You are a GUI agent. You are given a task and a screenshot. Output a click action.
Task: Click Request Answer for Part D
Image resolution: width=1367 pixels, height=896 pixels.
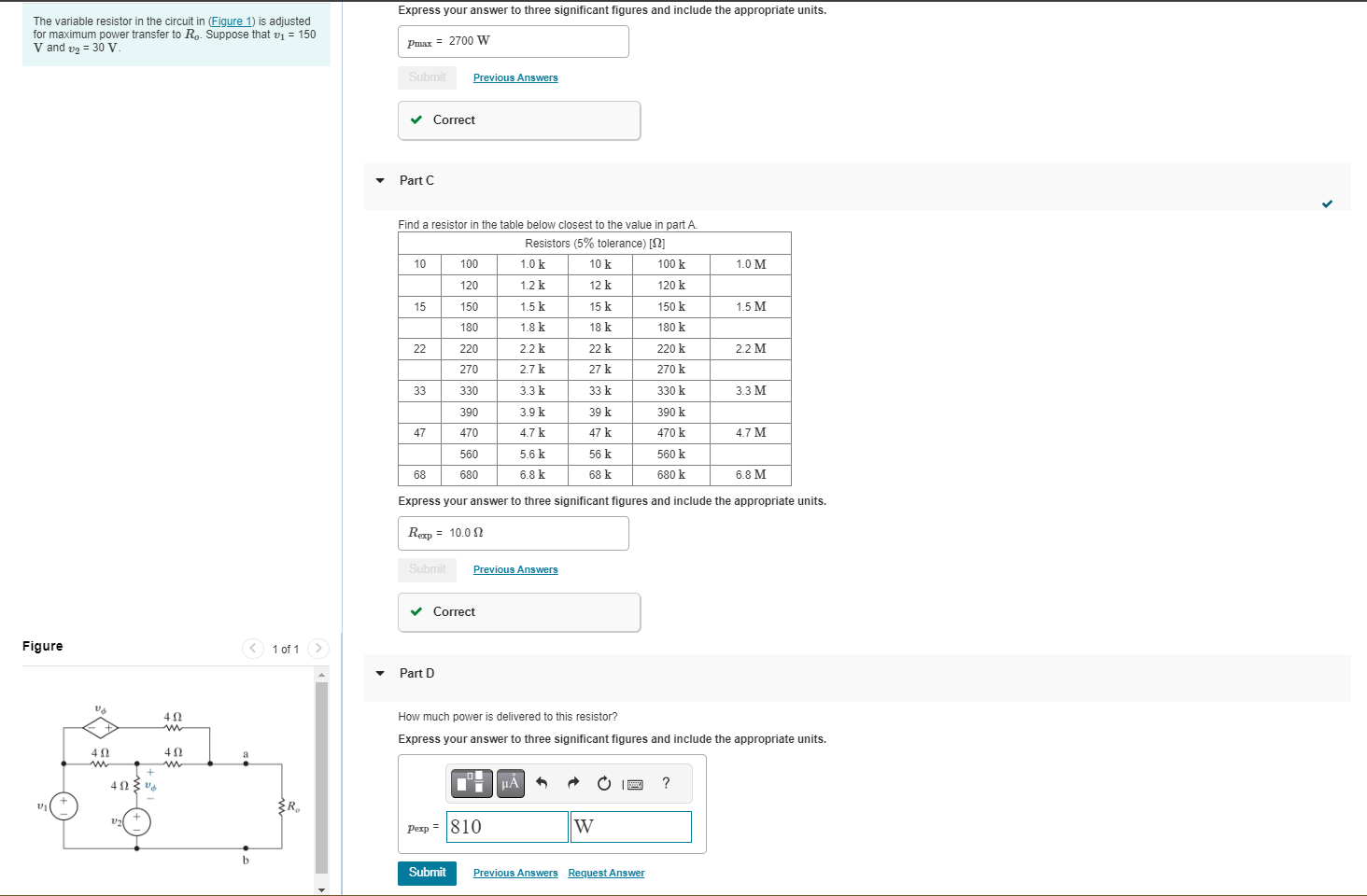[x=606, y=873]
